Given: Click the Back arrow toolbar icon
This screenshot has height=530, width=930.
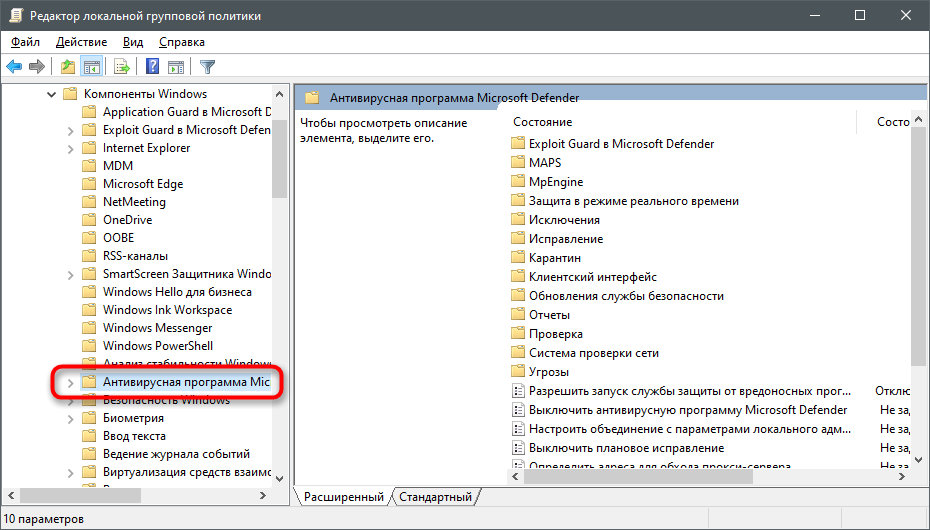Looking at the screenshot, I should point(14,66).
